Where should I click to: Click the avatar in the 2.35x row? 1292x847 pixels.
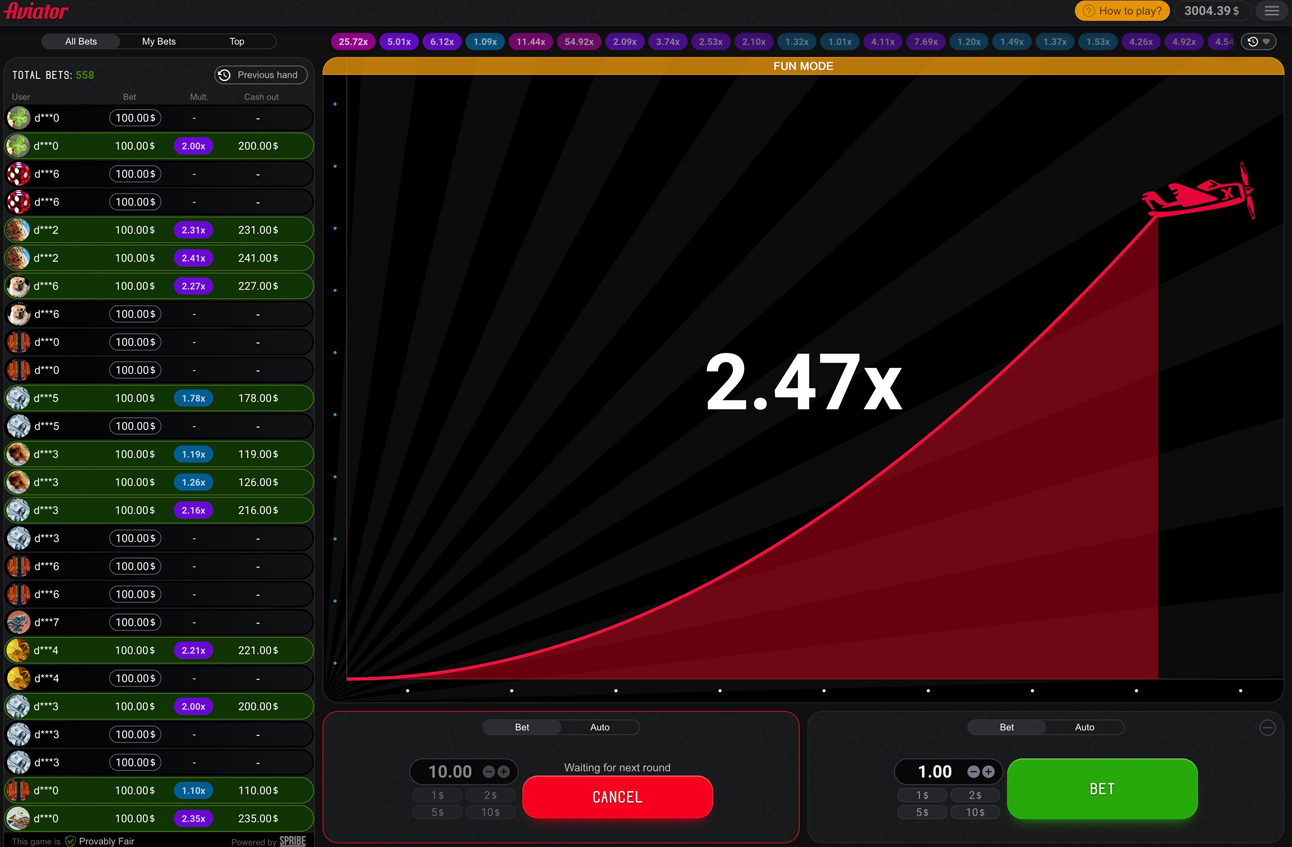coord(18,818)
